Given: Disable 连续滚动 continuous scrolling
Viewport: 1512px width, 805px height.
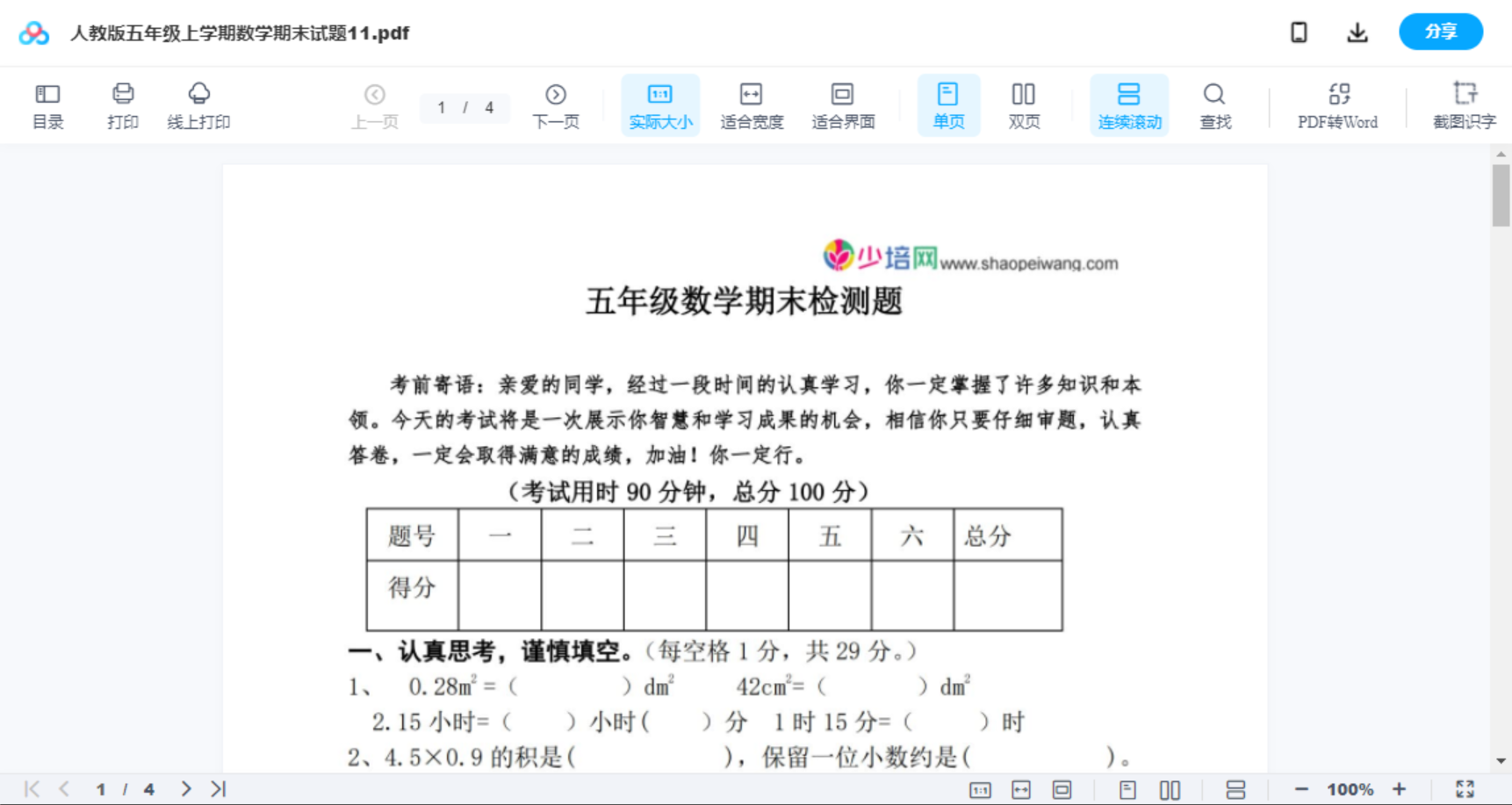Looking at the screenshot, I should point(1129,104).
